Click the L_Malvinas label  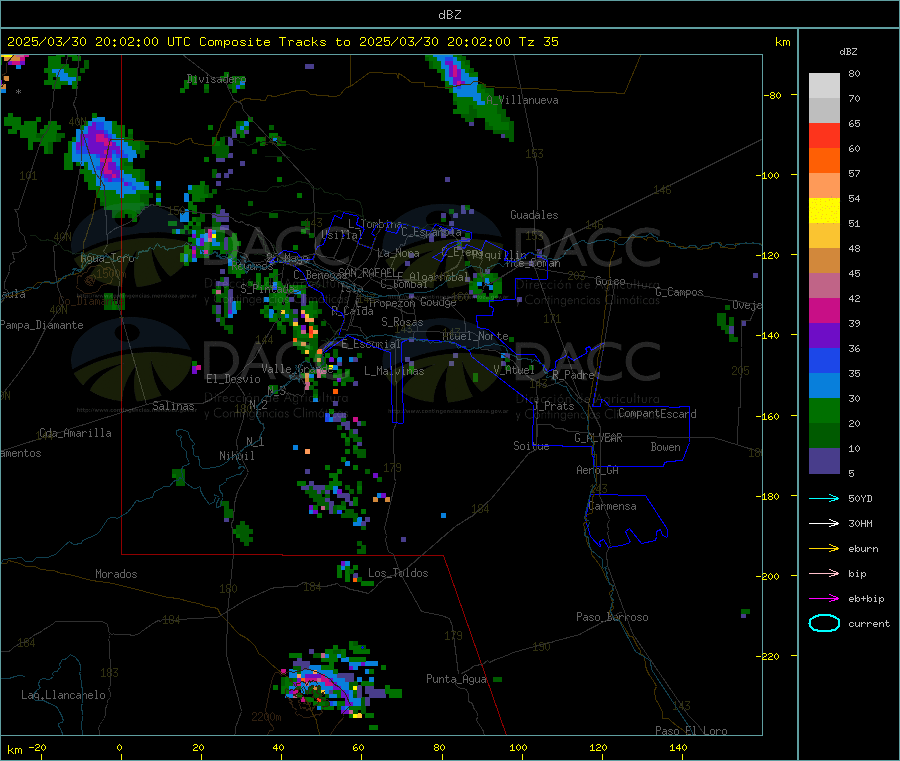(394, 371)
